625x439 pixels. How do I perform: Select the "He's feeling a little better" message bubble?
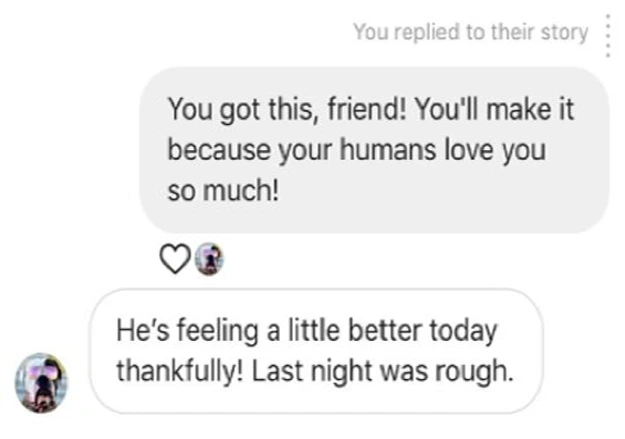[x=315, y=350]
